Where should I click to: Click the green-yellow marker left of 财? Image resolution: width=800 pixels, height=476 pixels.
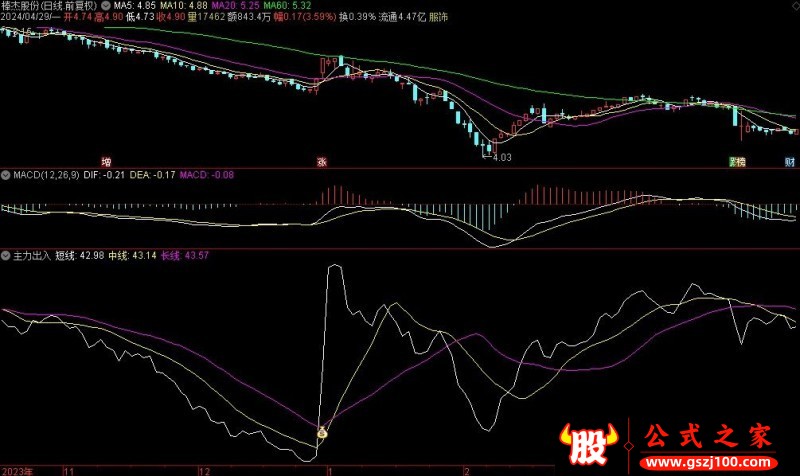tap(737, 161)
